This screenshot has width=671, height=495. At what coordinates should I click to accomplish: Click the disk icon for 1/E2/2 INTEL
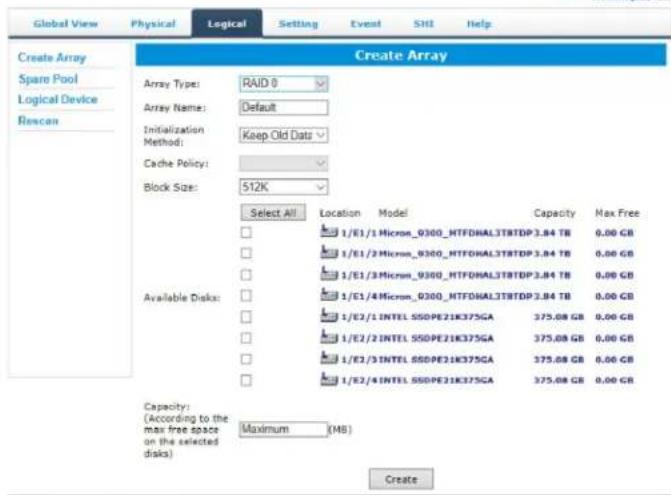tap(329, 337)
